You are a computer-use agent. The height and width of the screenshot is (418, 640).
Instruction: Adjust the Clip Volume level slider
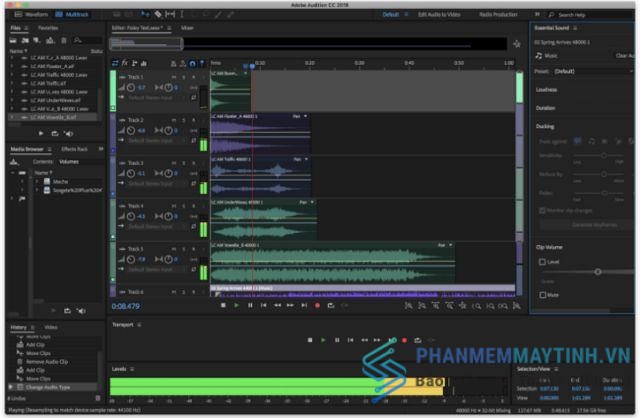[598, 271]
